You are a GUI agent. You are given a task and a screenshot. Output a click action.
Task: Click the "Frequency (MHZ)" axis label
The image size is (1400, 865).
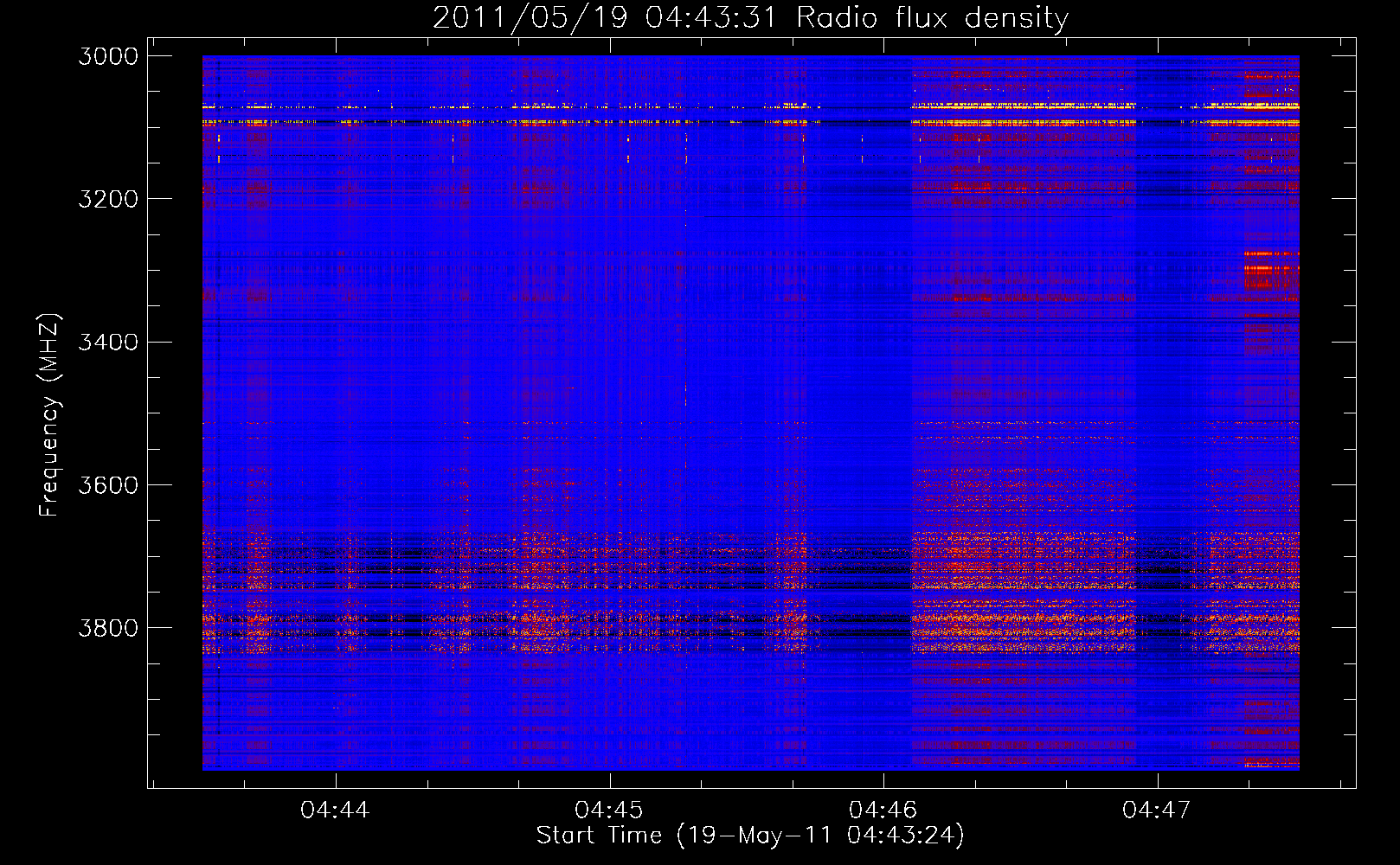coord(49,415)
